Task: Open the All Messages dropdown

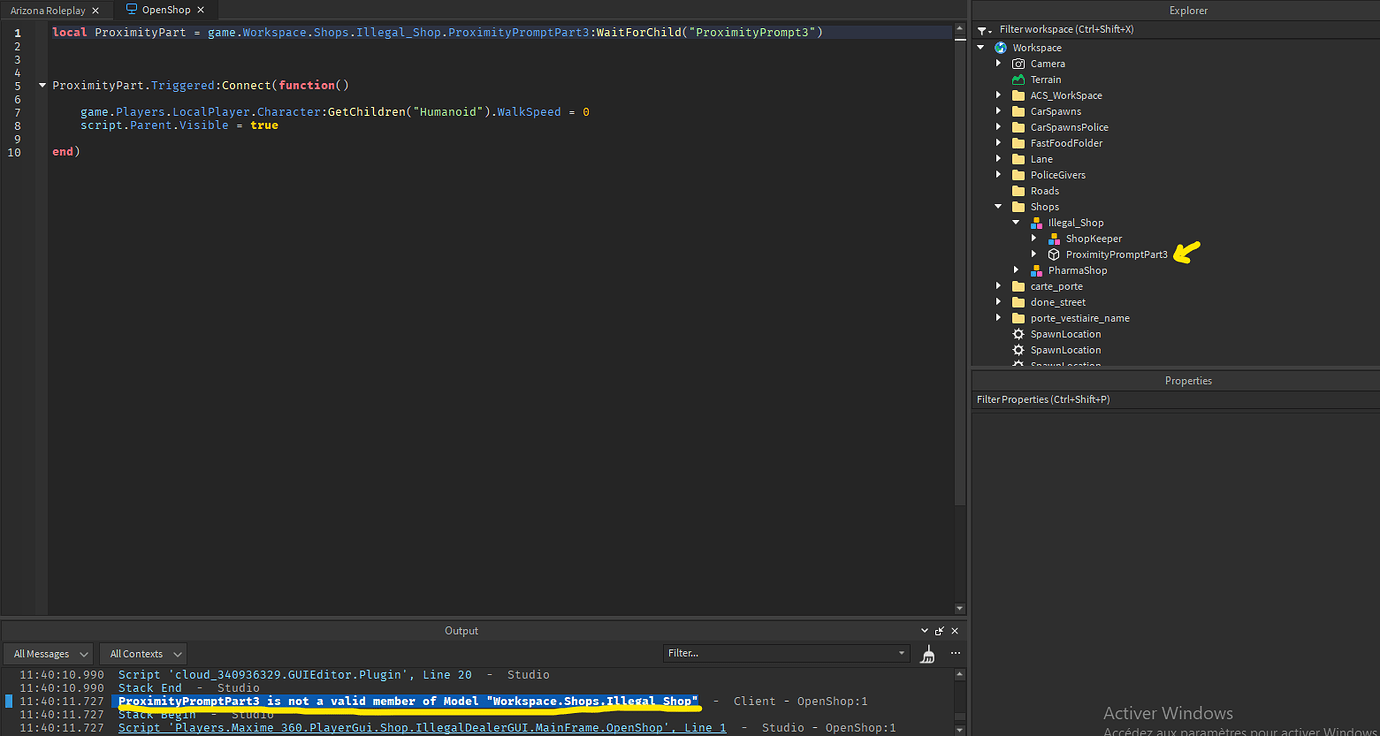Action: coord(47,653)
